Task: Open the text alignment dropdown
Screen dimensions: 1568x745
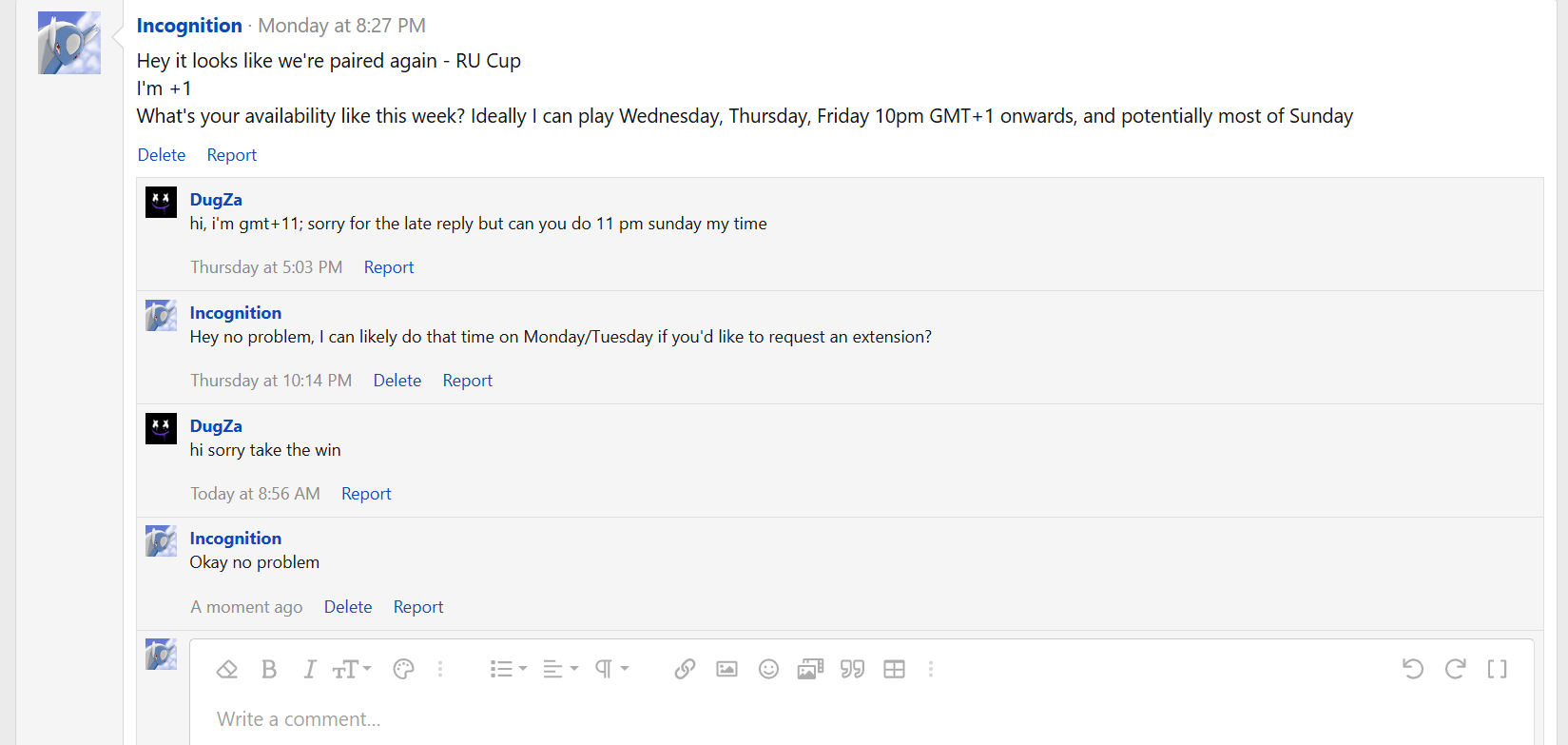Action: point(560,670)
